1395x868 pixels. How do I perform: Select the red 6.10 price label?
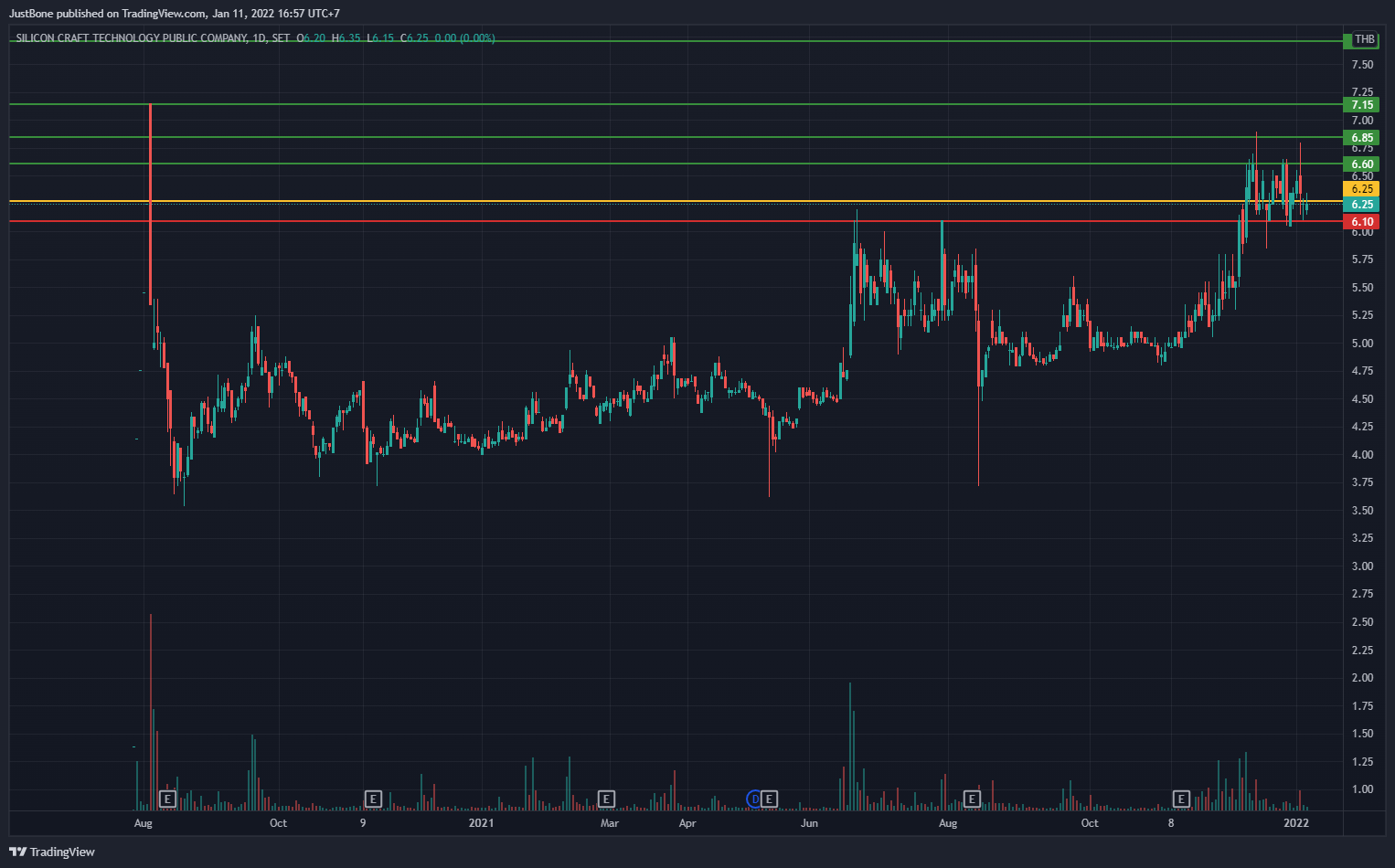tap(1362, 222)
